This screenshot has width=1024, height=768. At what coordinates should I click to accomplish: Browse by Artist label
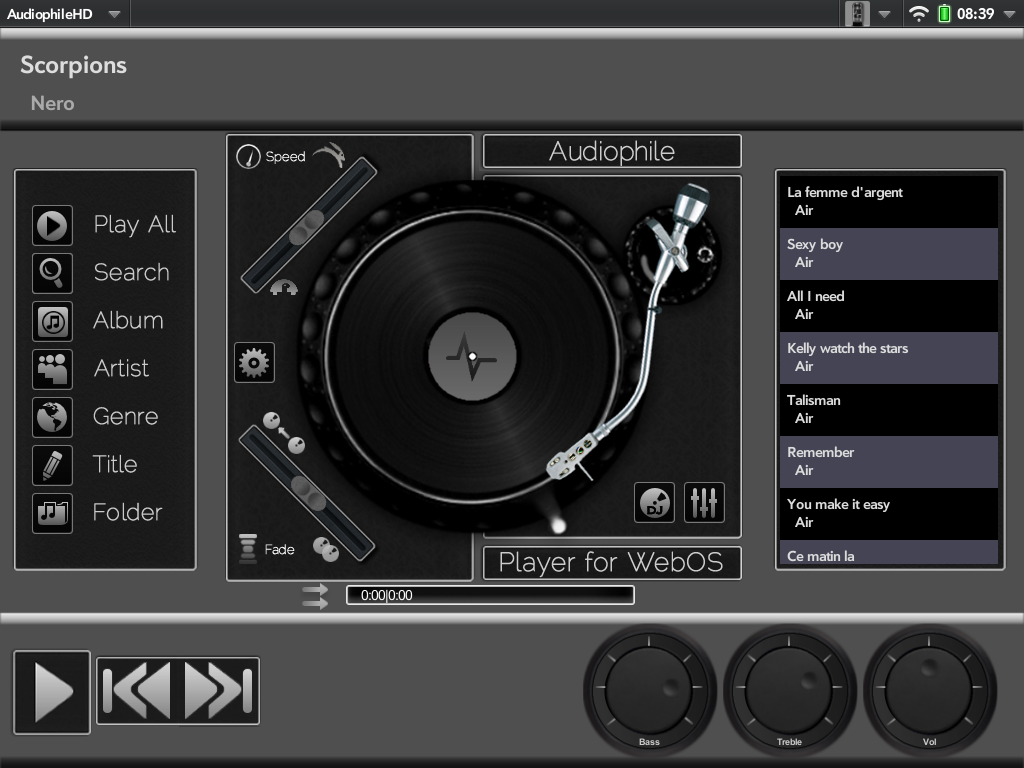pos(121,368)
